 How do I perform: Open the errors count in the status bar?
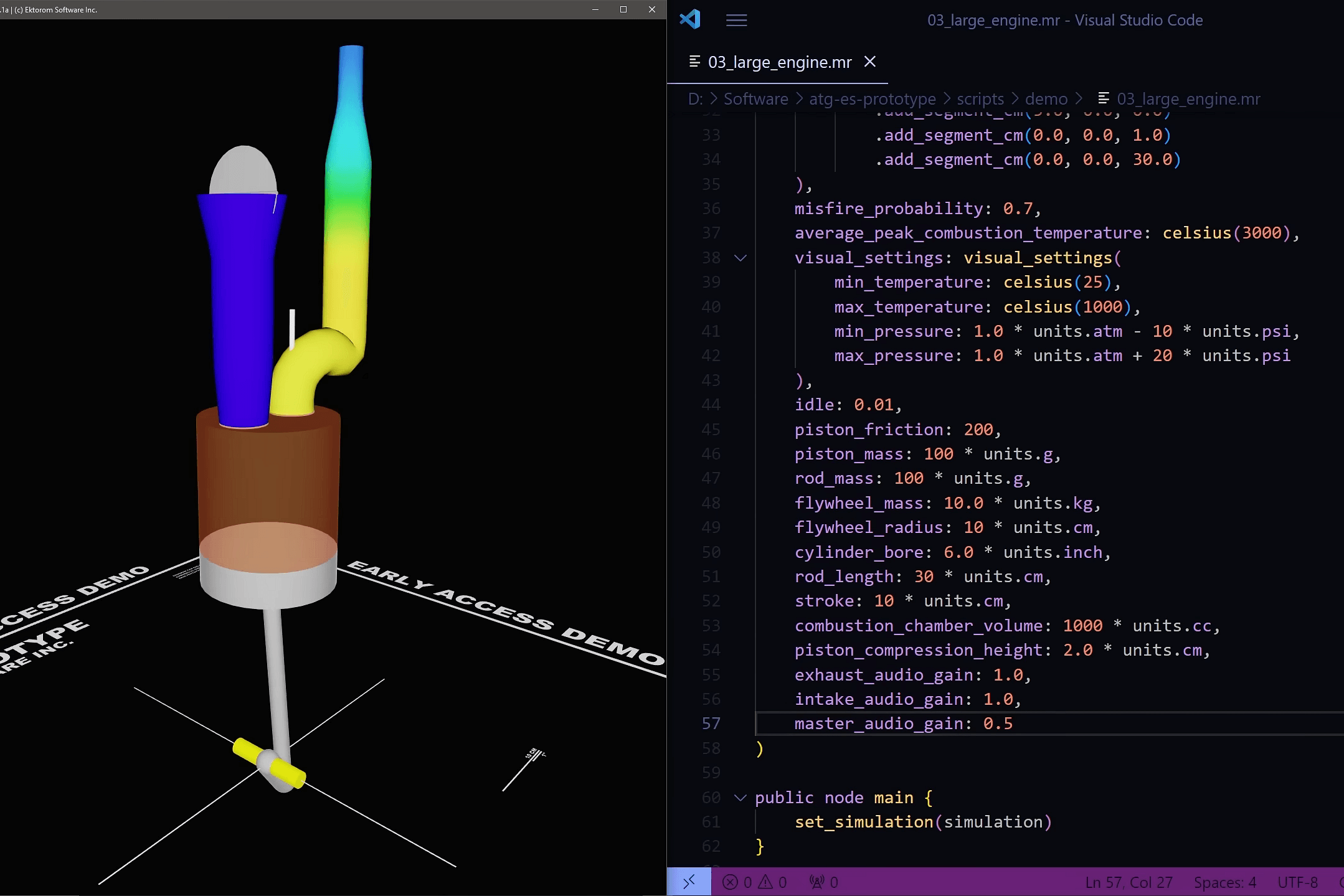[x=737, y=882]
